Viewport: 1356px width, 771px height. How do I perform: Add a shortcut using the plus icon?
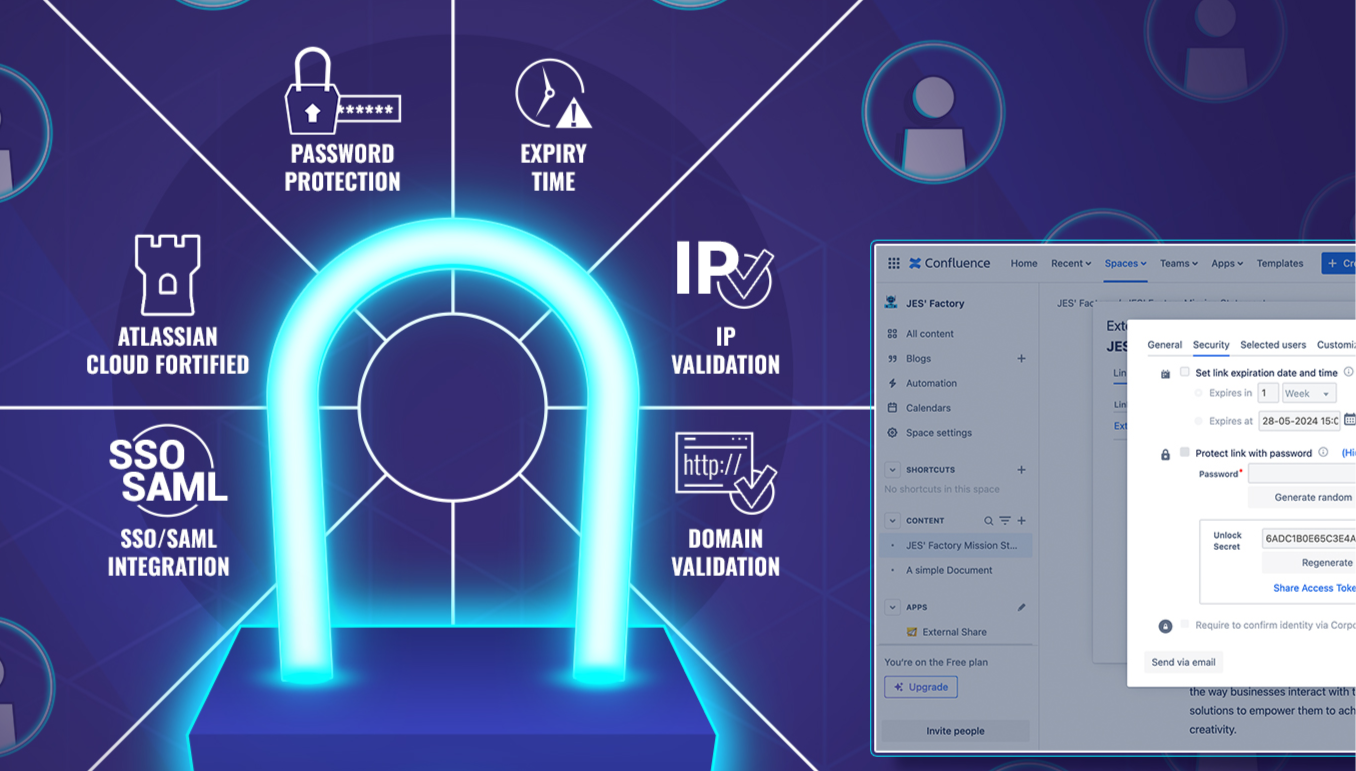coord(1021,469)
